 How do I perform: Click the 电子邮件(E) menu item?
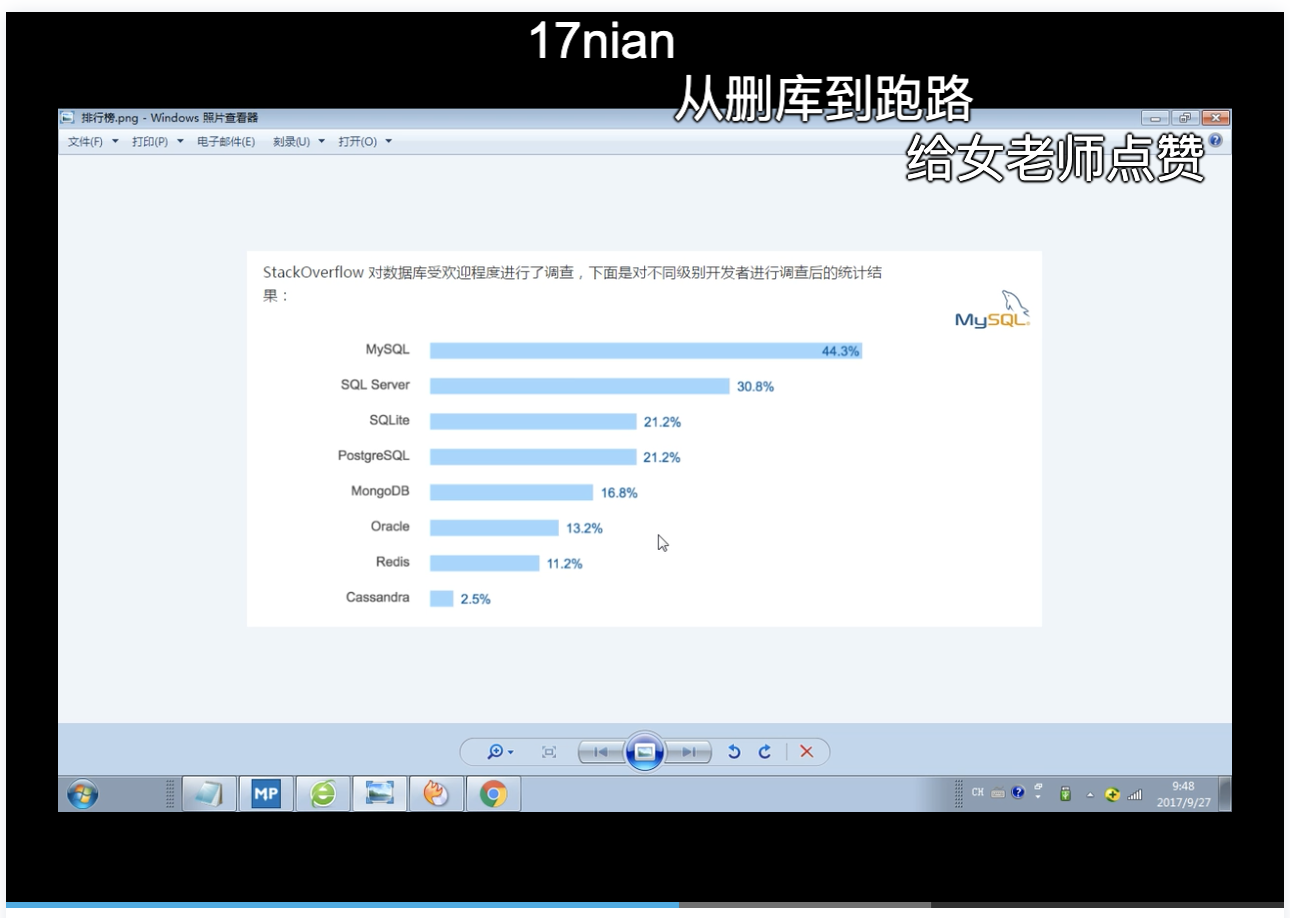point(225,142)
